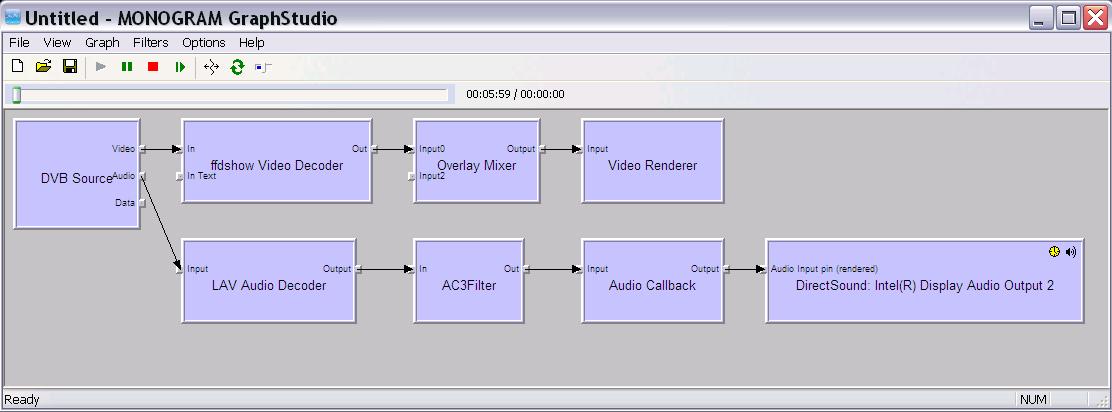The image size is (1112, 412).
Task: Stop the graph with red stop button
Action: (x=153, y=67)
